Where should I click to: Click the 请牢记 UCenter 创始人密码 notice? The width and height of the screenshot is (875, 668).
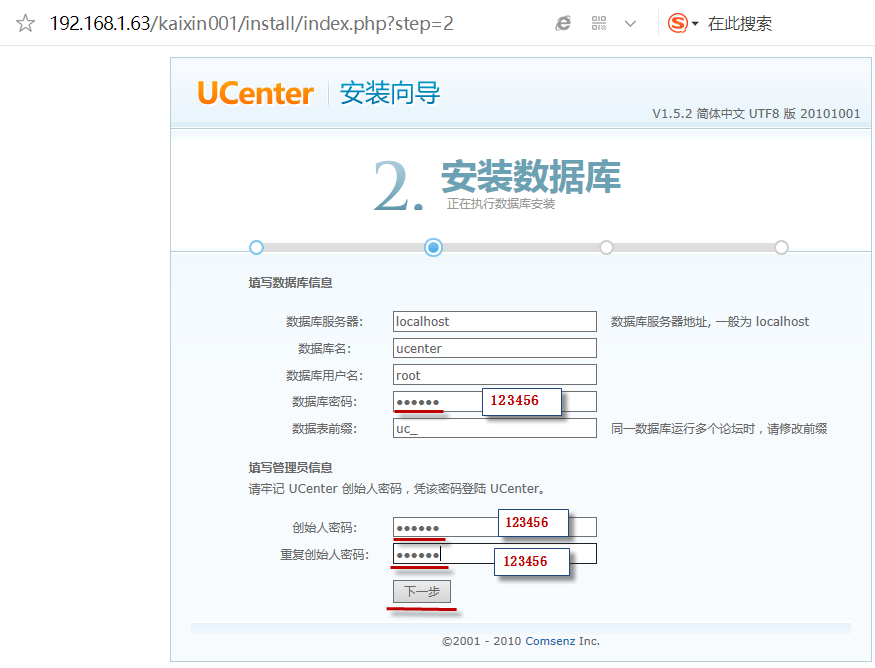pyautogui.click(x=397, y=489)
